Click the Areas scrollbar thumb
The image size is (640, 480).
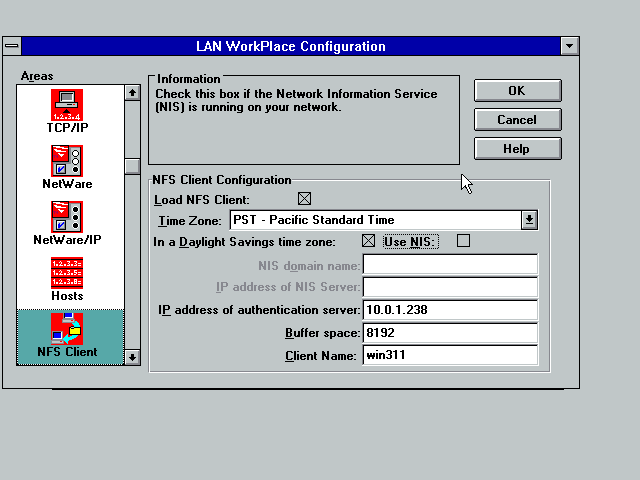132,167
